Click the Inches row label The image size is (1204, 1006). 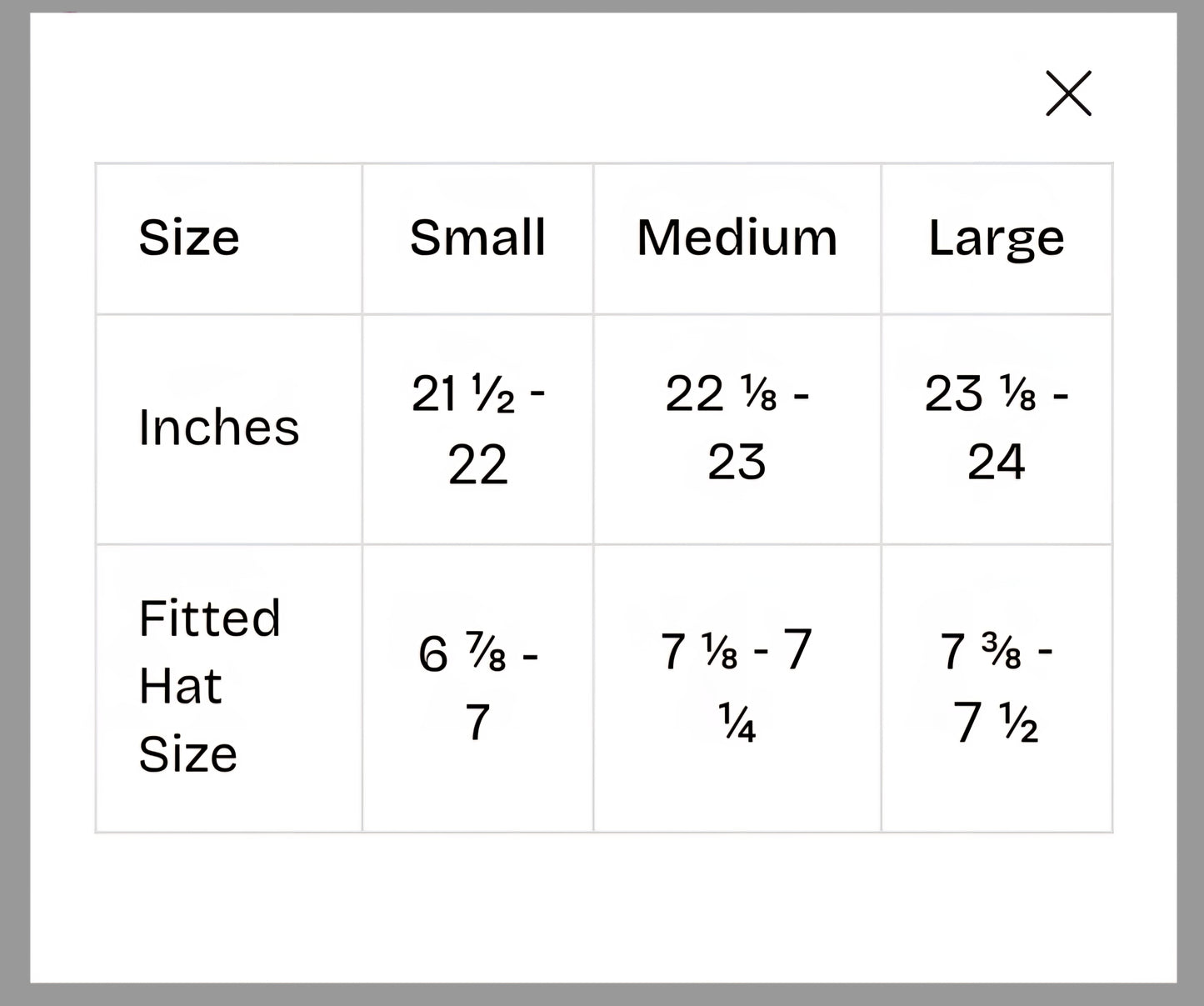218,428
